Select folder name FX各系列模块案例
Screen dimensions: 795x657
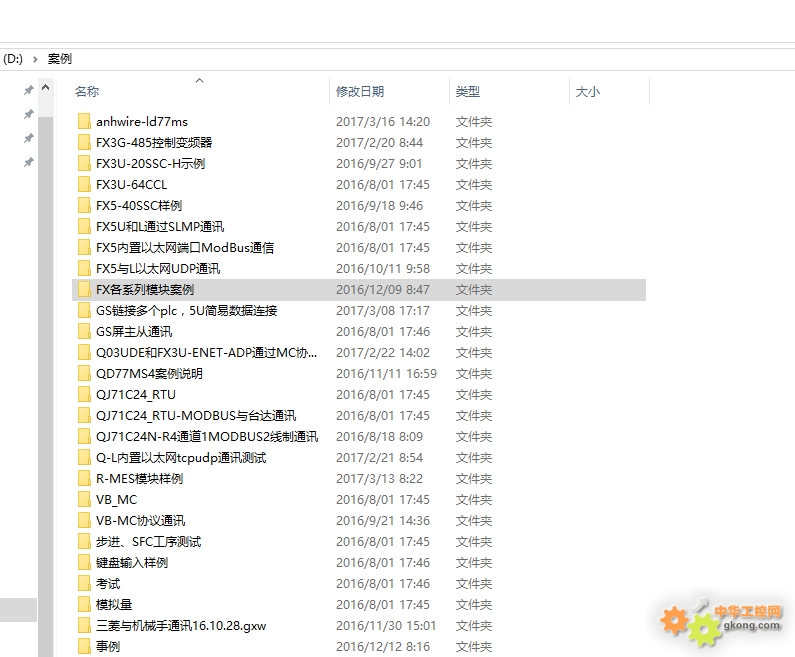145,289
